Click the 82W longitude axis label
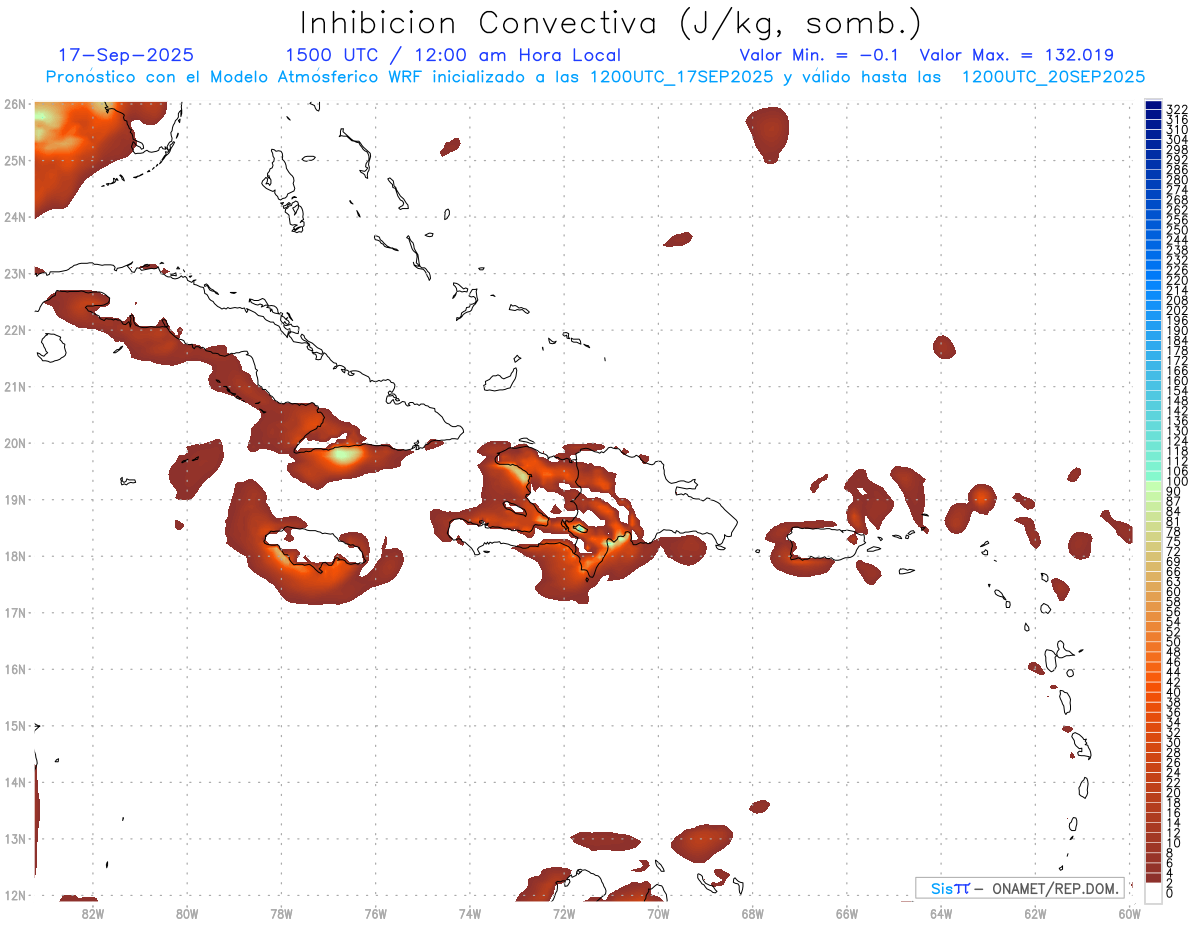This screenshot has height=927, width=1200. [92, 912]
